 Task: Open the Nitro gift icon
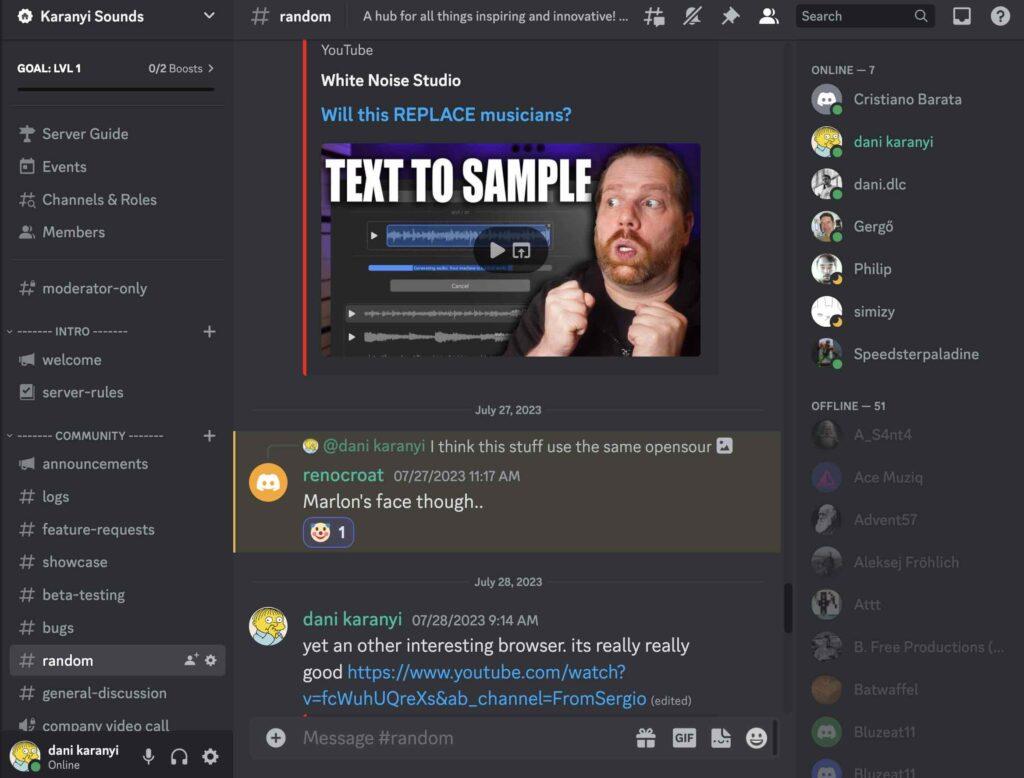coord(646,738)
